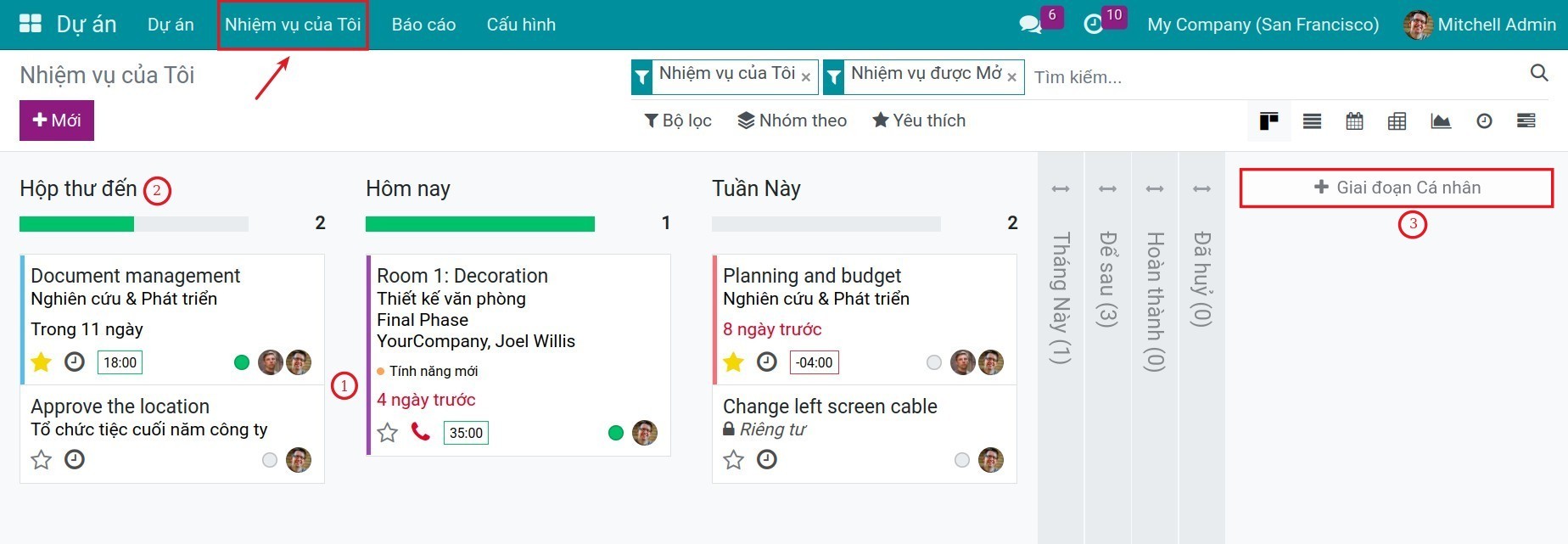This screenshot has height=544, width=1568.
Task: Unstar the Approve the location task
Action: pyautogui.click(x=40, y=460)
